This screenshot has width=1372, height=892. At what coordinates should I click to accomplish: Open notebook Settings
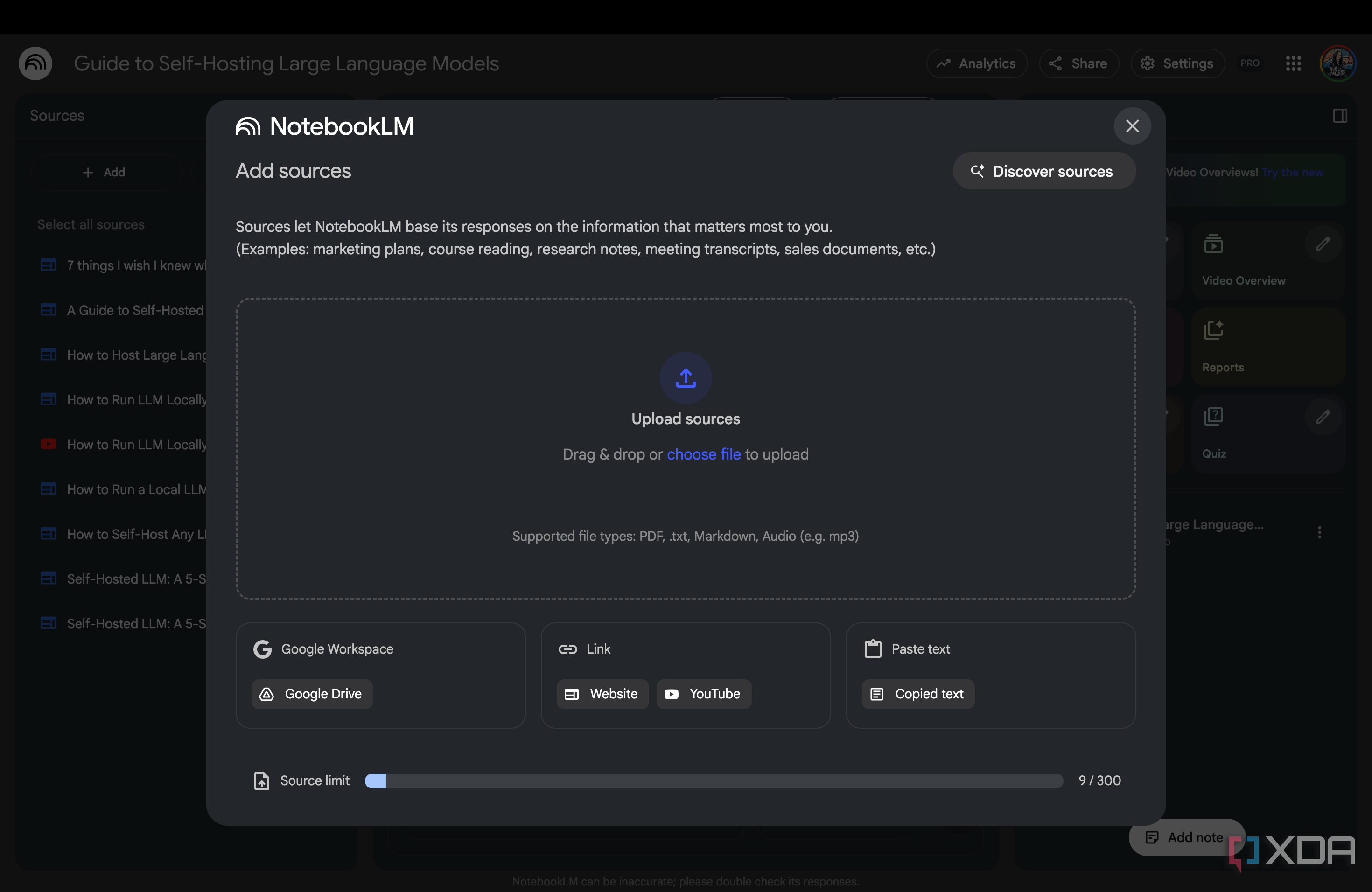(1178, 63)
